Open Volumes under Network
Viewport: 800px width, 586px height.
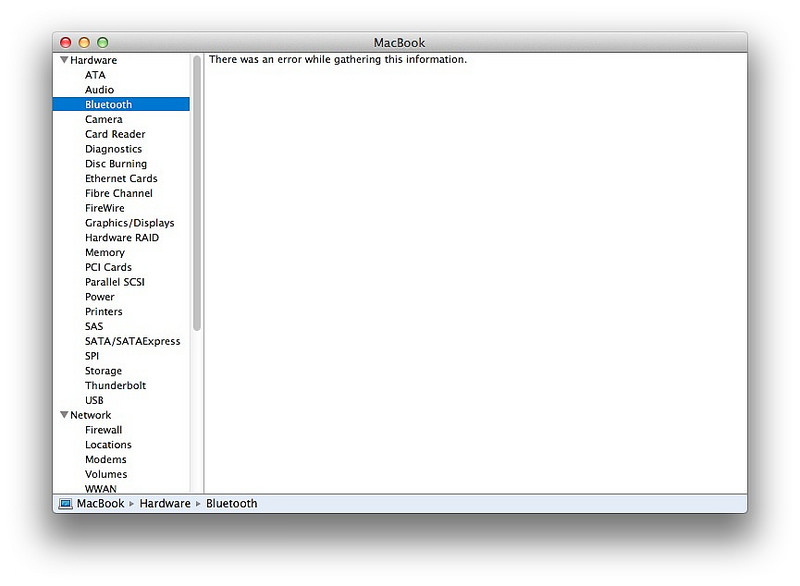106,474
